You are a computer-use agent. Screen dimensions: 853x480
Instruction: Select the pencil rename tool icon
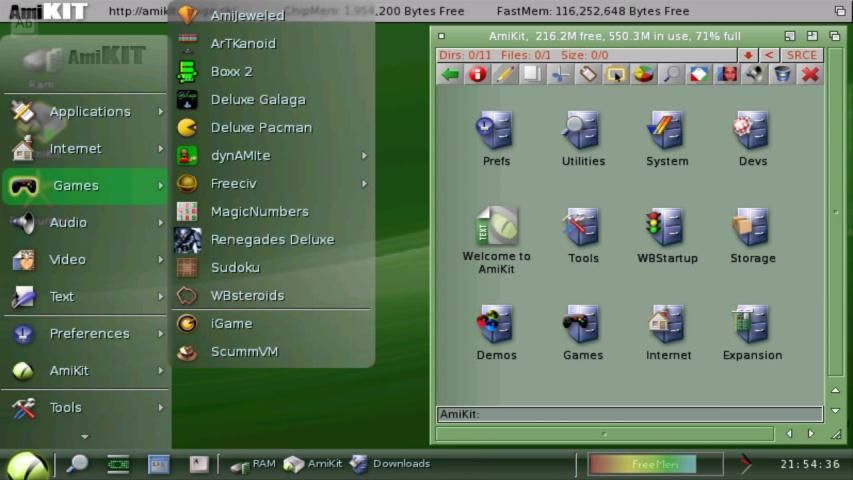click(505, 75)
